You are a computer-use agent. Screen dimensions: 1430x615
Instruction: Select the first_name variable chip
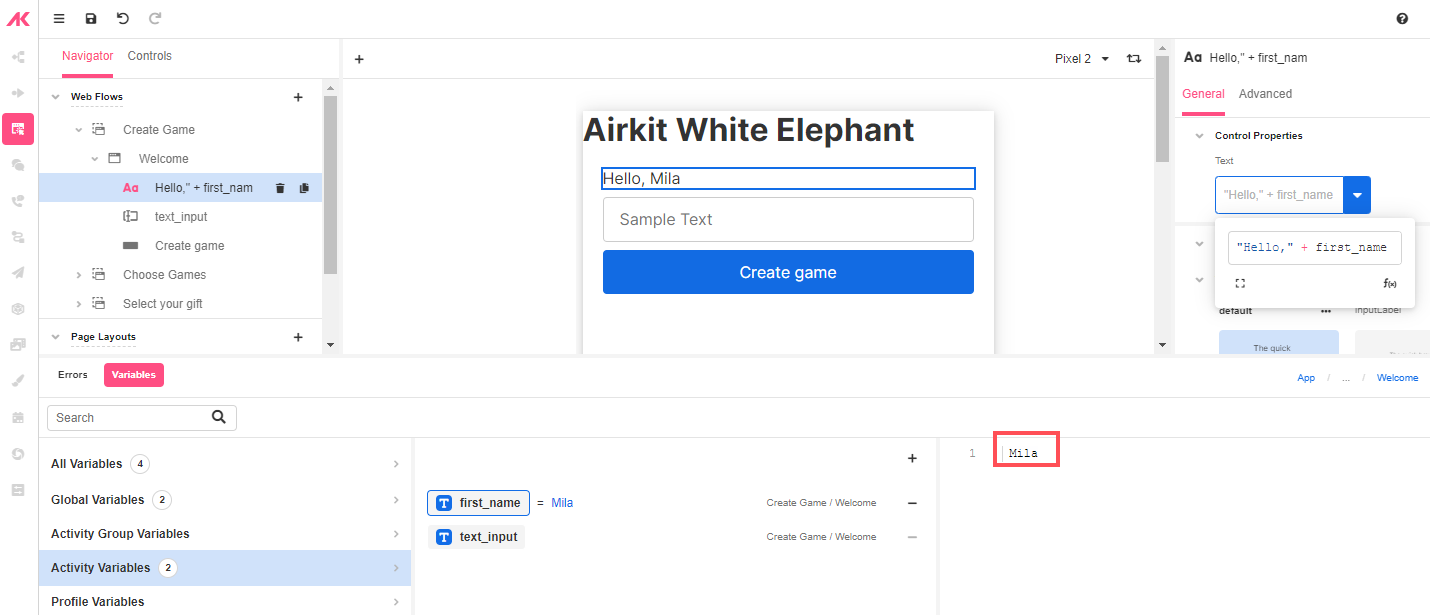pyautogui.click(x=478, y=503)
